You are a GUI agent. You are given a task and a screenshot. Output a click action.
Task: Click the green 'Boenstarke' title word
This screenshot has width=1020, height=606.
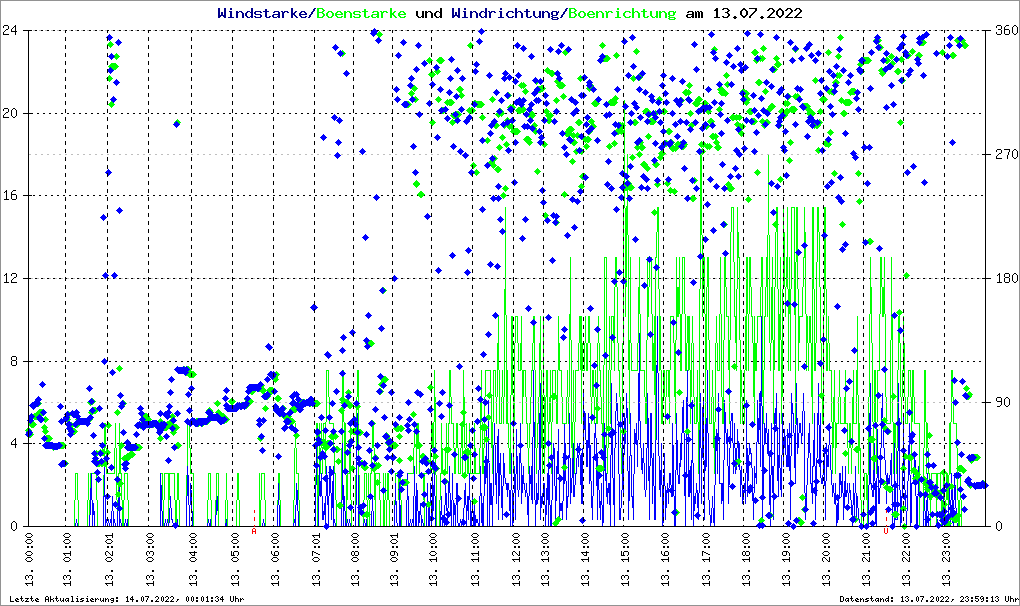[361, 13]
